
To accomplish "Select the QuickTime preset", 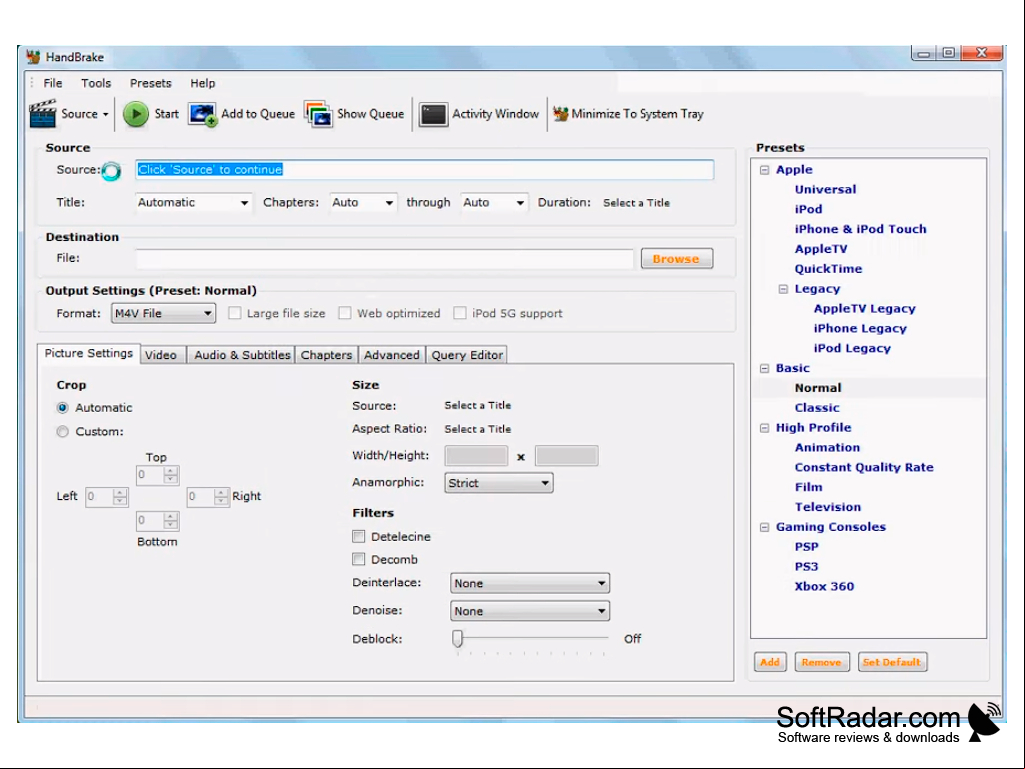I will pos(828,269).
